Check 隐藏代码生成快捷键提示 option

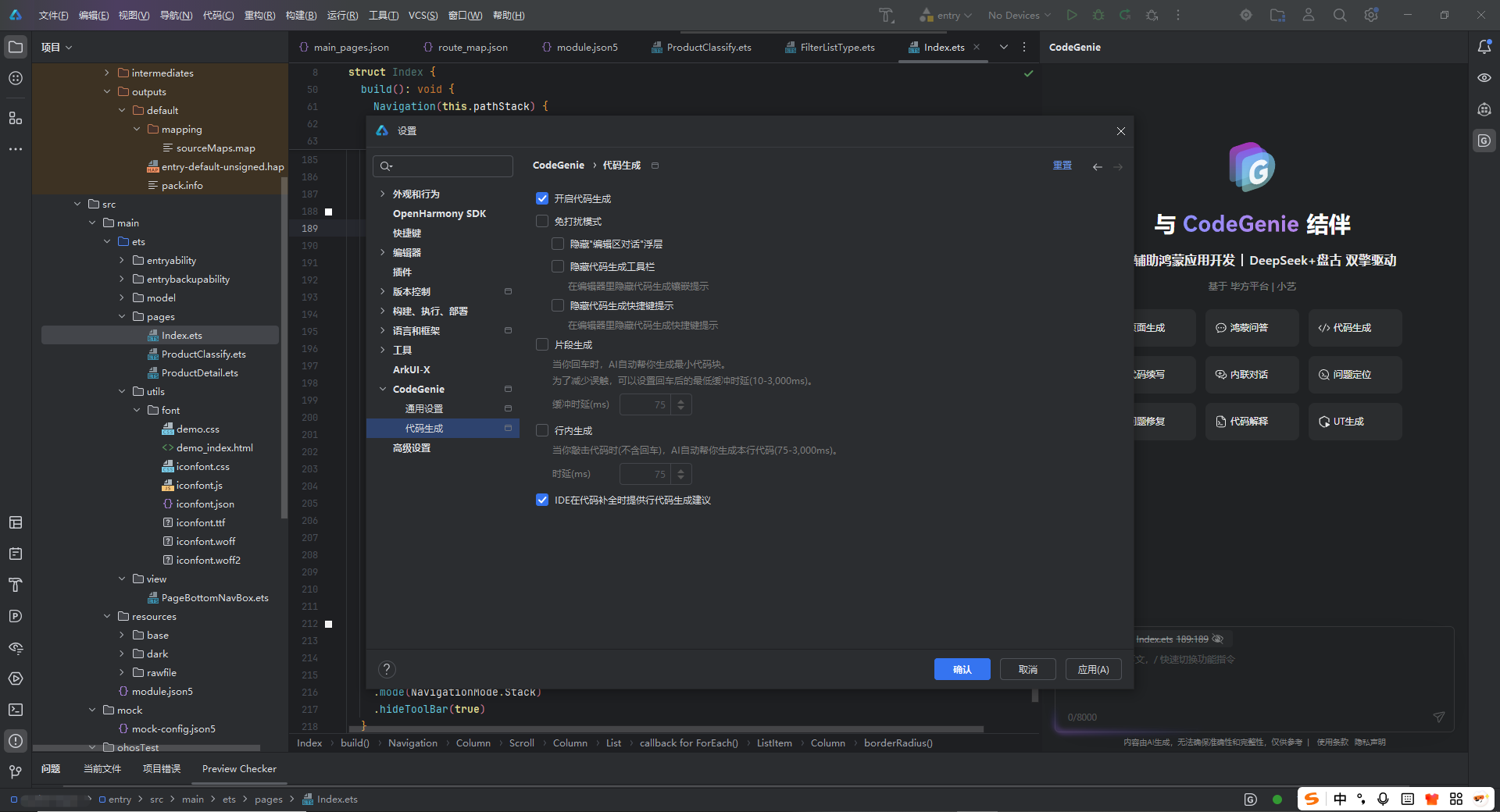pos(558,305)
